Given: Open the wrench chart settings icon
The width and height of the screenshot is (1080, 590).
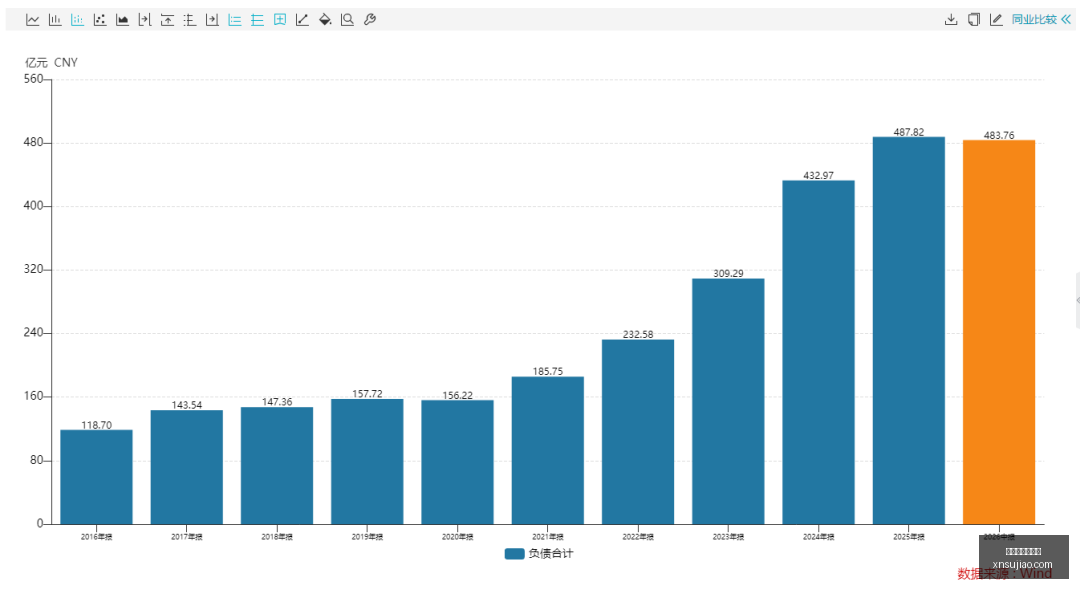Looking at the screenshot, I should pyautogui.click(x=370, y=20).
